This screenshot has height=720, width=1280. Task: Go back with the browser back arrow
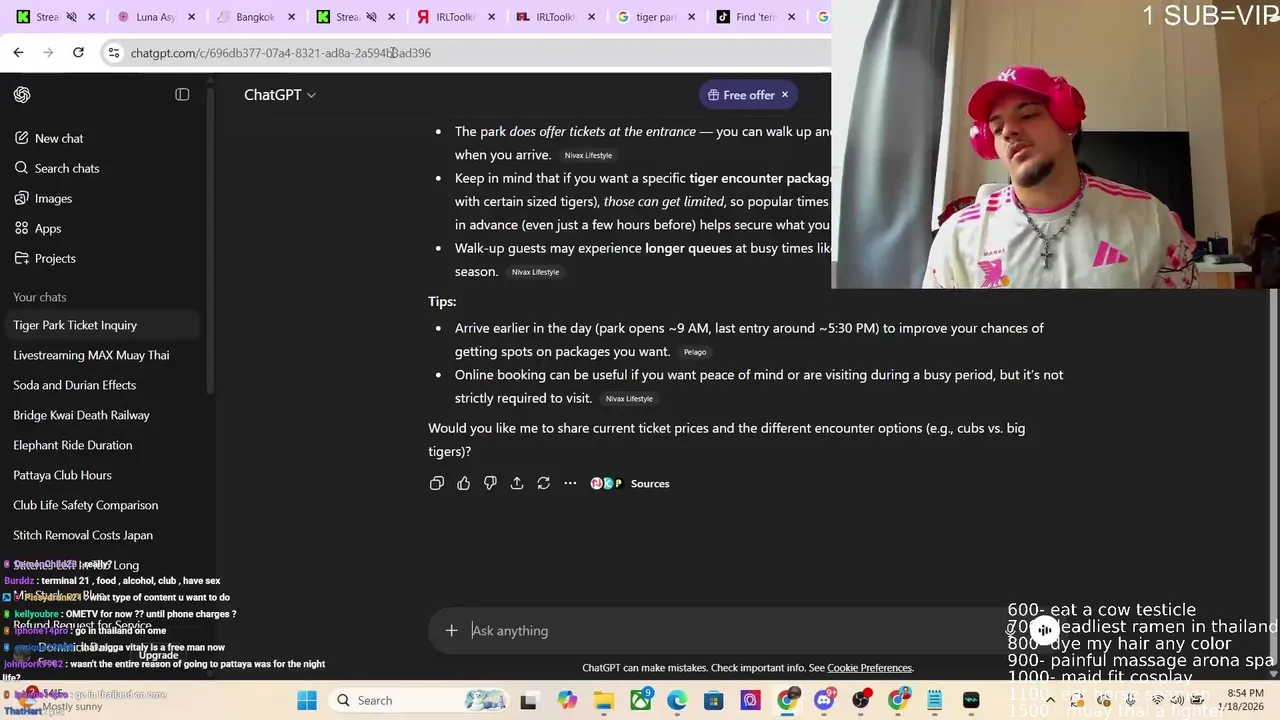click(18, 52)
